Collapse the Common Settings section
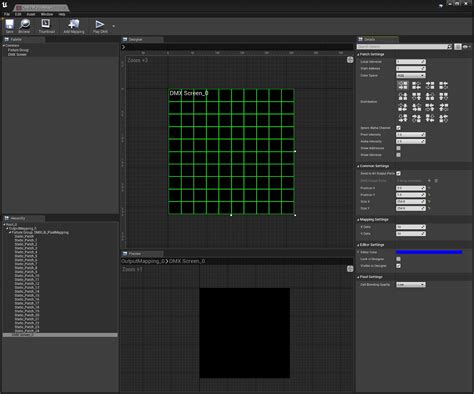 pyautogui.click(x=358, y=166)
